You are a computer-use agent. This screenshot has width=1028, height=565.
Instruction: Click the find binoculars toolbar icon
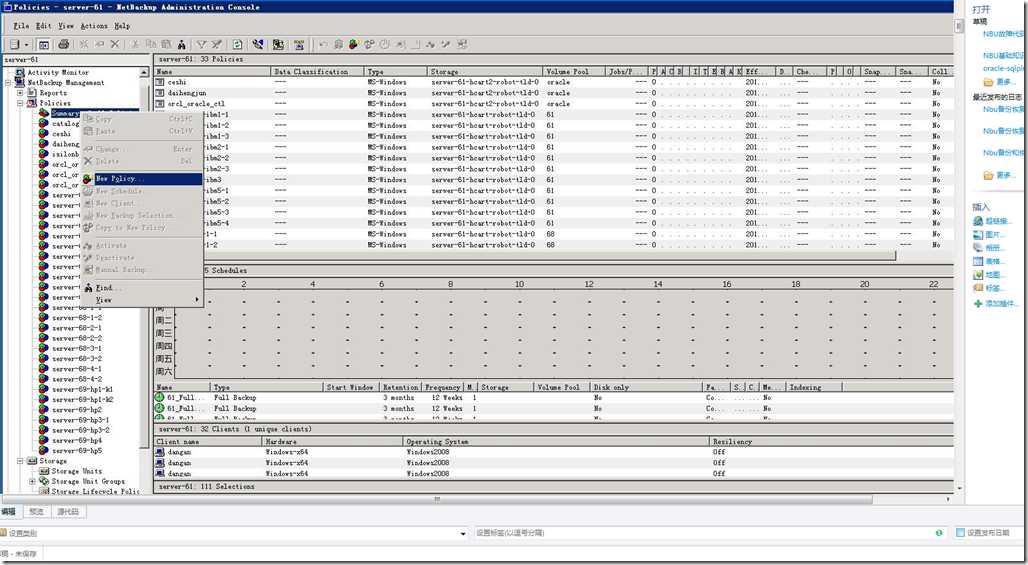(x=182, y=45)
